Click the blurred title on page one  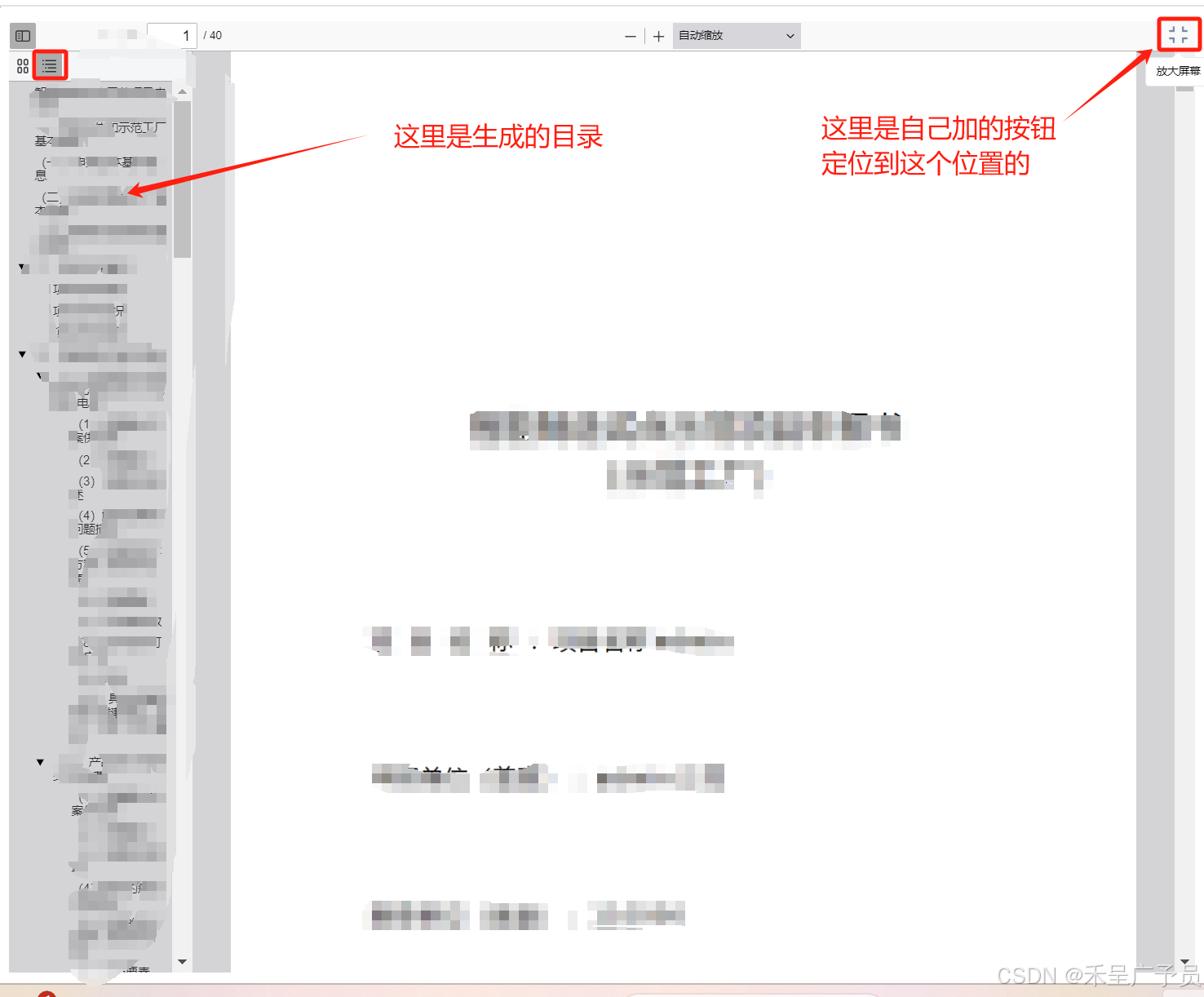(x=685, y=426)
